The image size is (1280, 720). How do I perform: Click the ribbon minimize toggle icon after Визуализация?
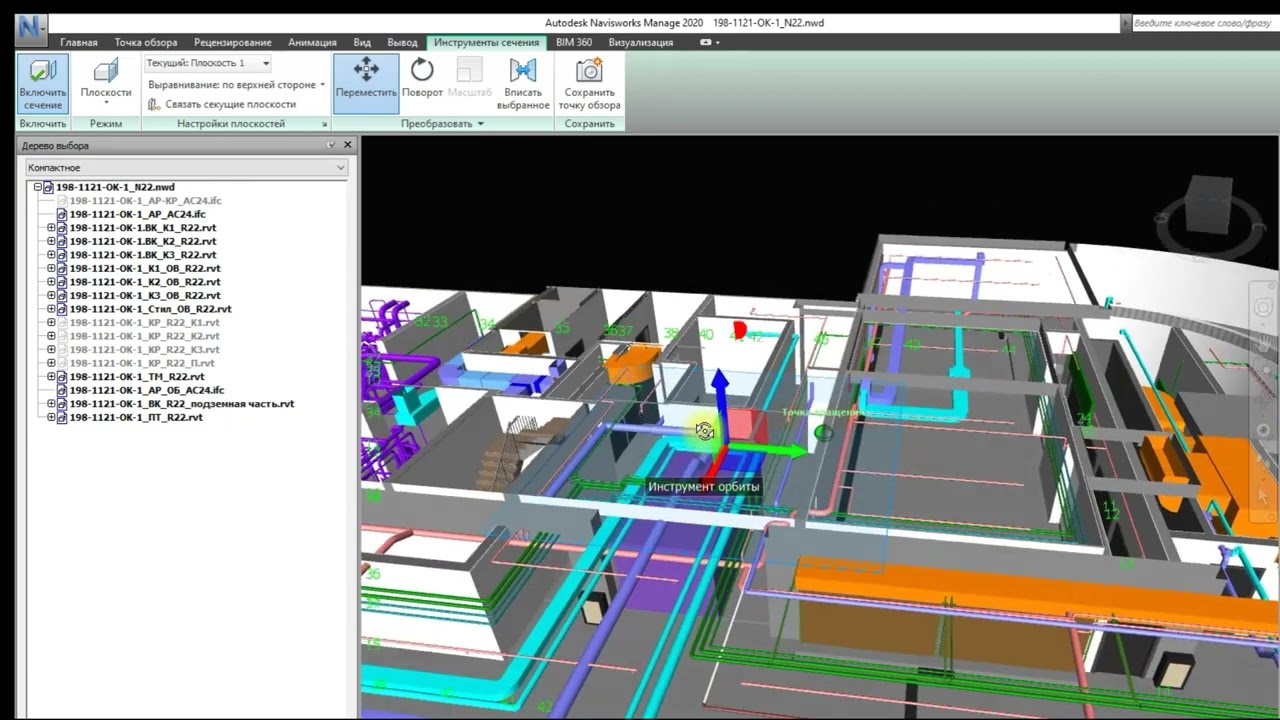tap(706, 43)
